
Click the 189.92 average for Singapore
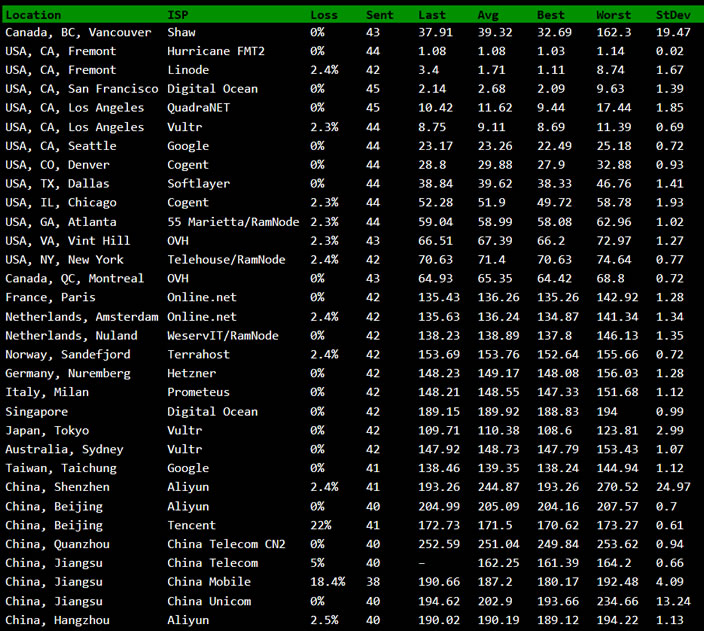pos(498,412)
